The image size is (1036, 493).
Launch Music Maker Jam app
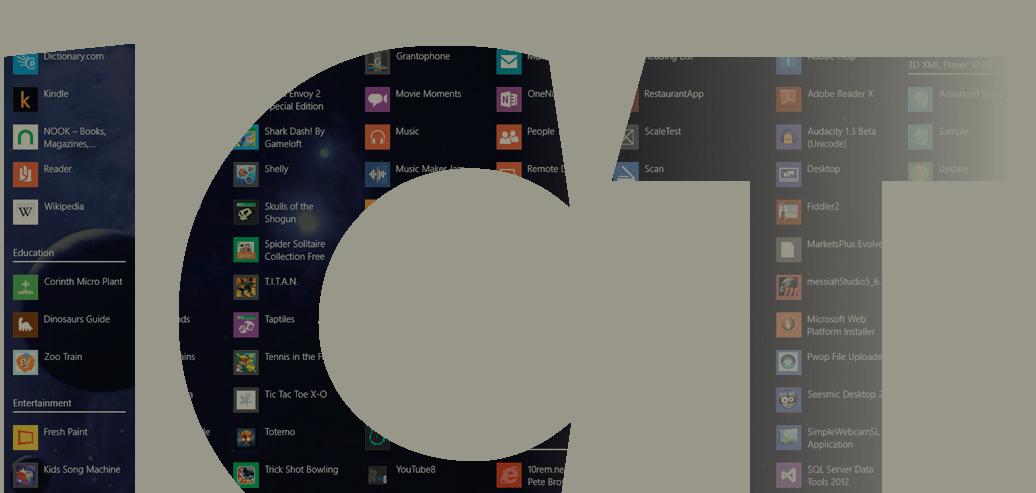(x=377, y=175)
